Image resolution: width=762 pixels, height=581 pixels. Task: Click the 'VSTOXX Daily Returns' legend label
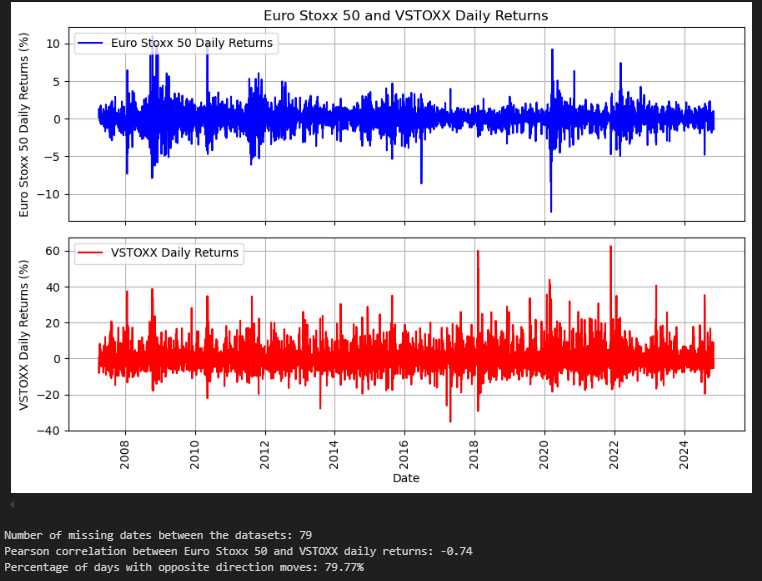175,253
